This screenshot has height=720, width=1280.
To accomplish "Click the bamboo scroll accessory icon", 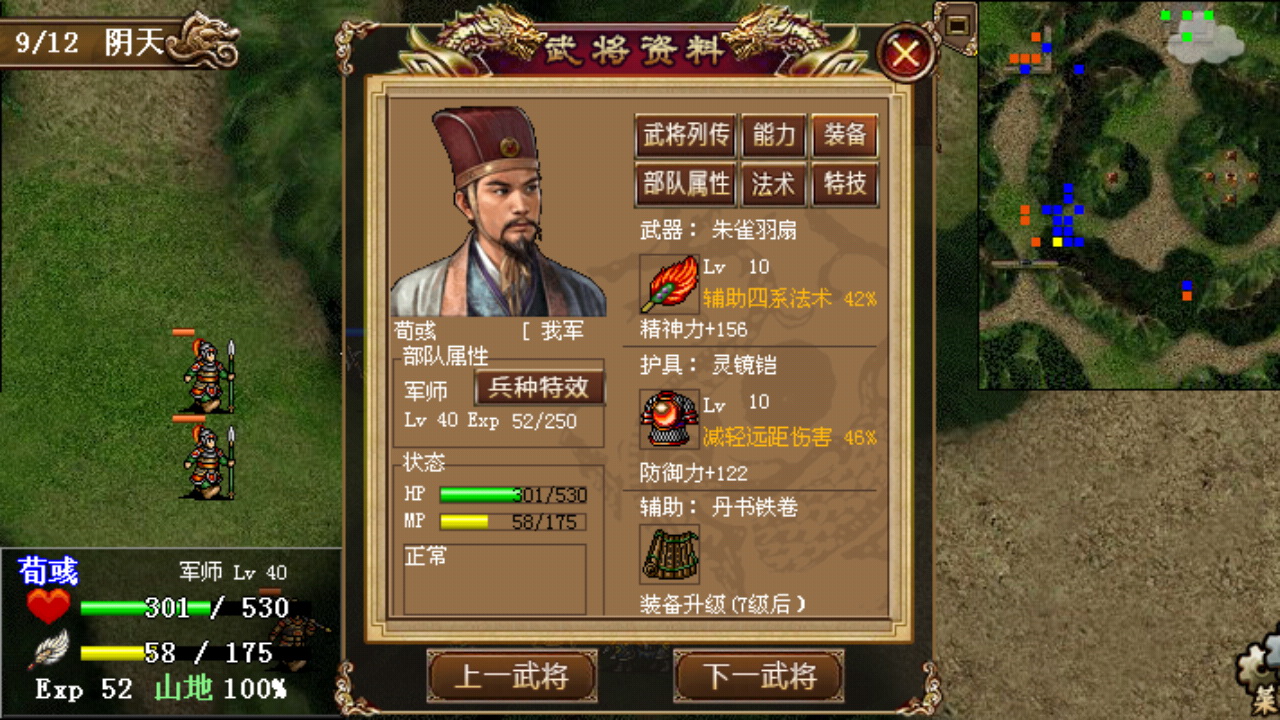I will click(x=669, y=554).
